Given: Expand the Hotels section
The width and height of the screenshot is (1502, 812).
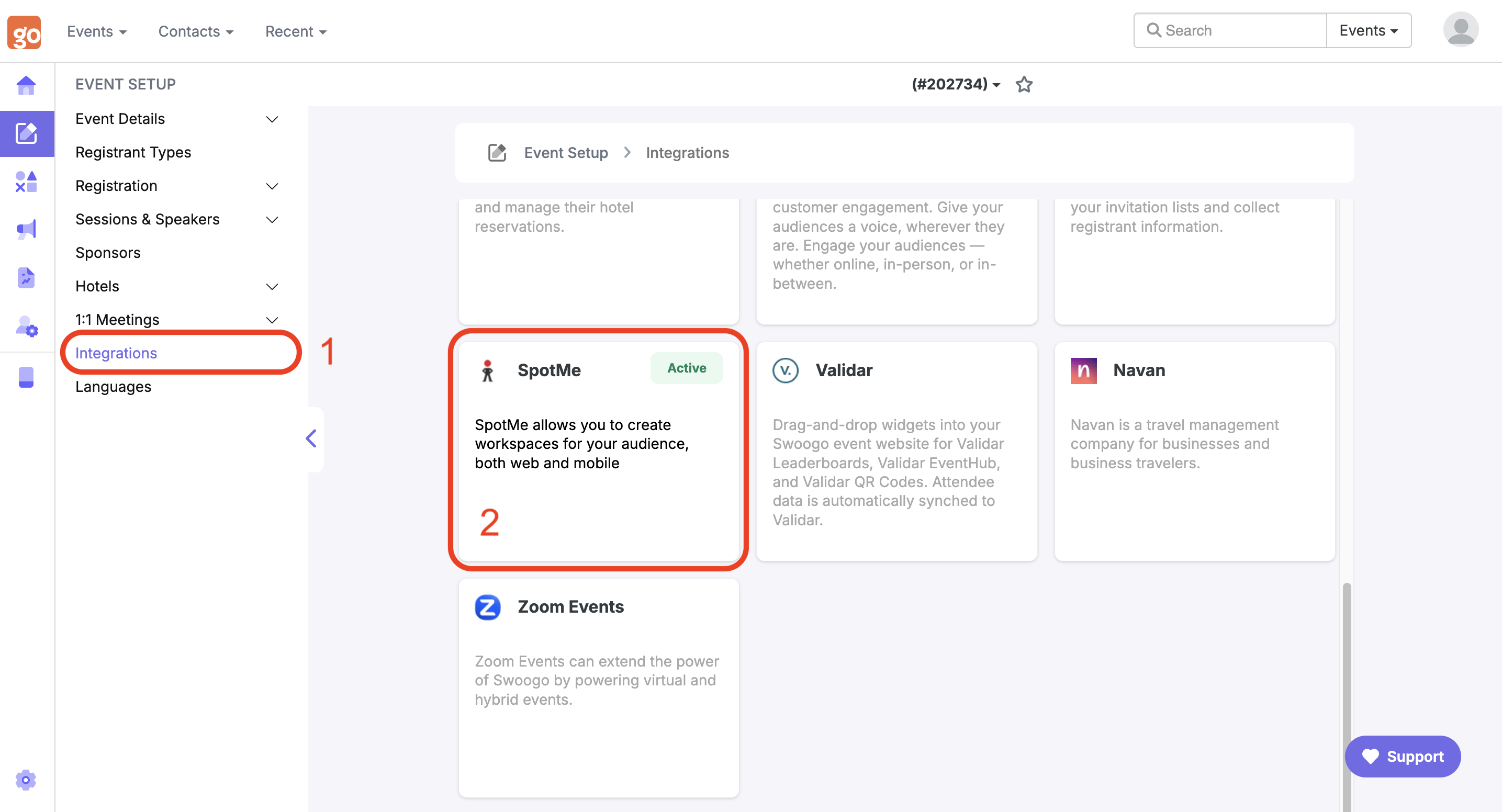Looking at the screenshot, I should click(177, 286).
